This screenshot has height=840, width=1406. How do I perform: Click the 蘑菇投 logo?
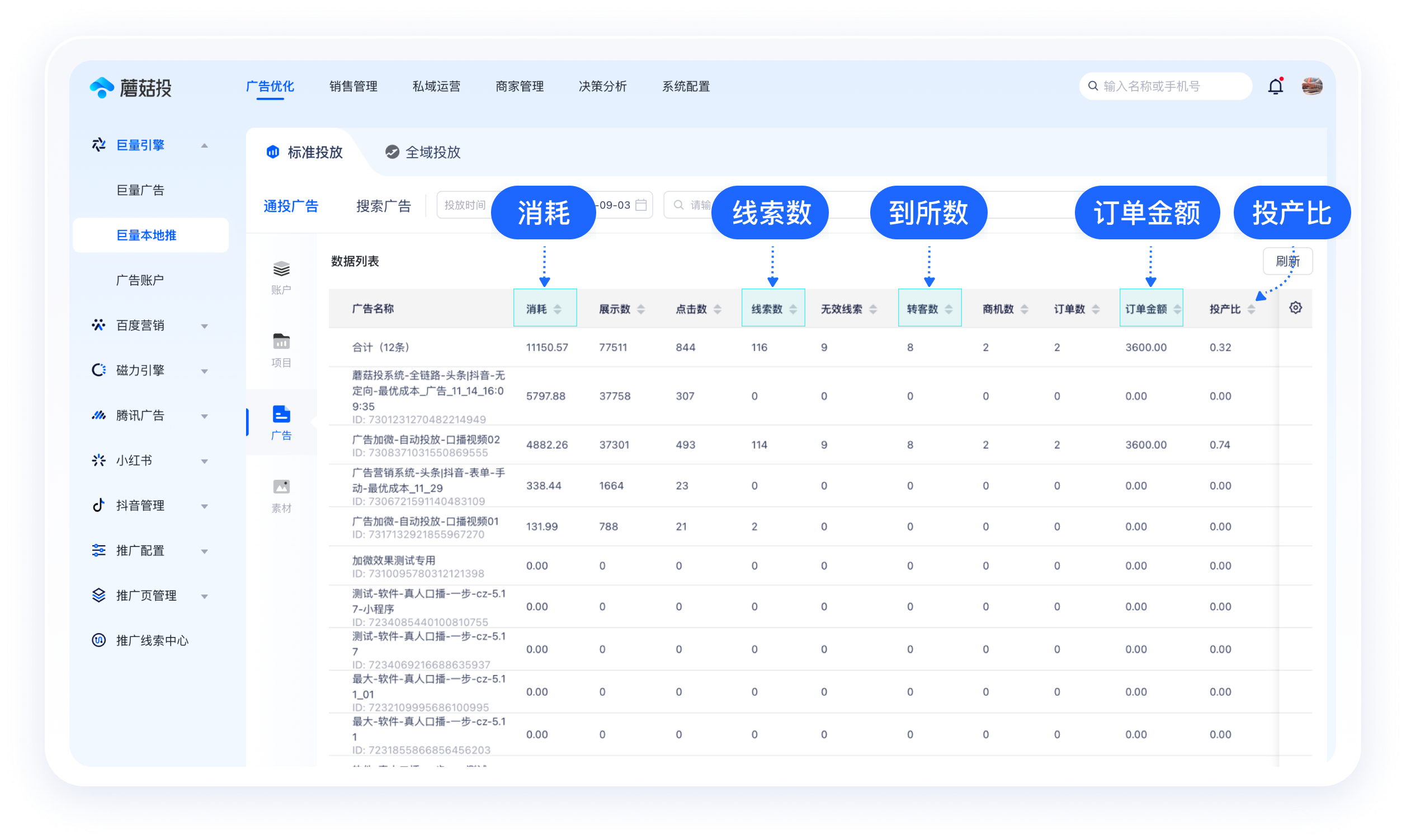click(131, 87)
